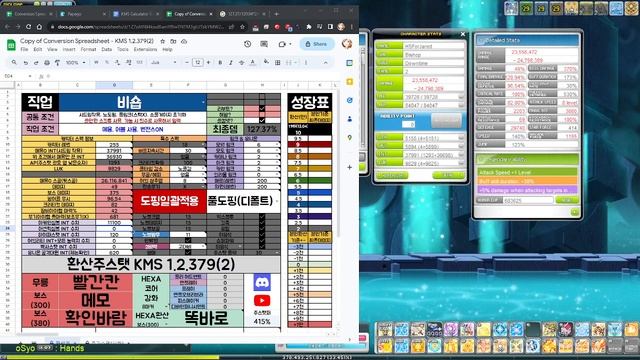Click the undo arrow in Sheets toolbar
Image resolution: width=640 pixels, height=360 pixels.
(x=25, y=62)
